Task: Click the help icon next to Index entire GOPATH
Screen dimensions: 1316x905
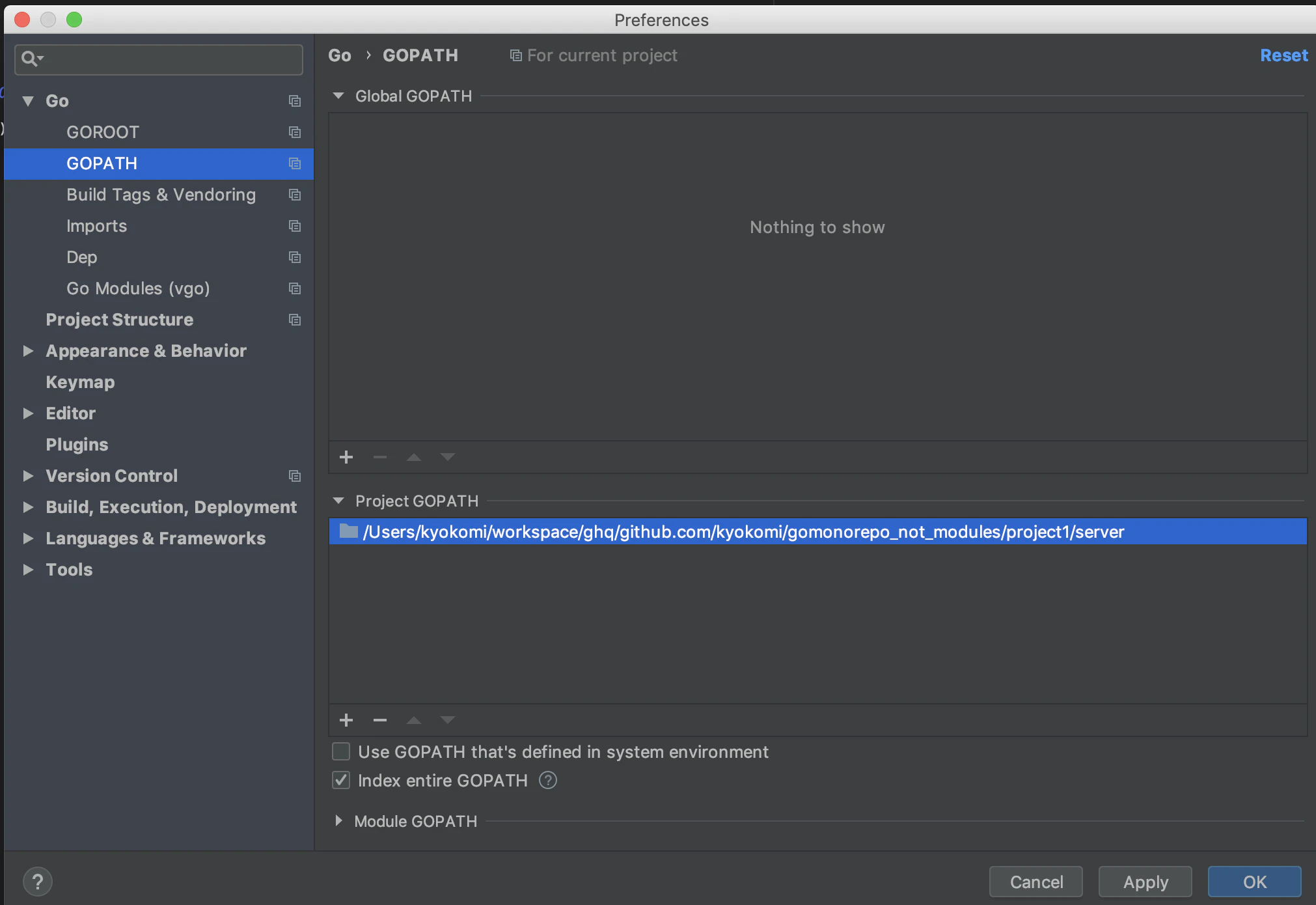Action: [x=548, y=780]
